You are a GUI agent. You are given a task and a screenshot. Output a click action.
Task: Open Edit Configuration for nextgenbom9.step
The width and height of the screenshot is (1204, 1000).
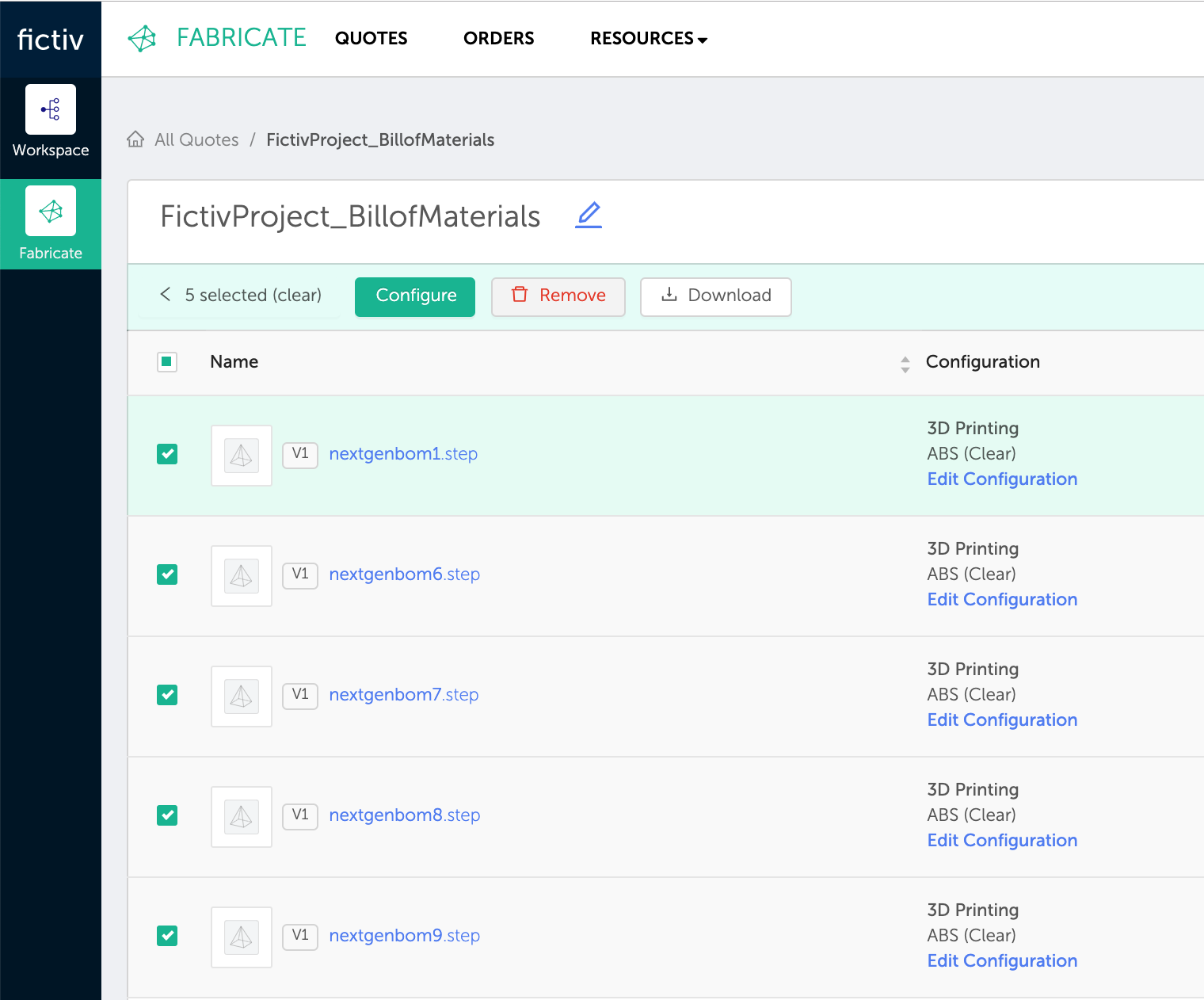point(1002,960)
